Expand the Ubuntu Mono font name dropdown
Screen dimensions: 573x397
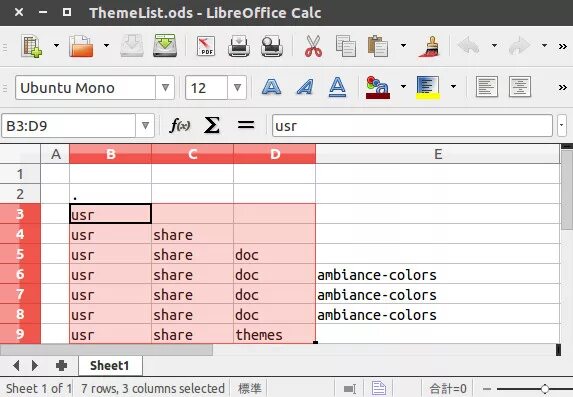tap(165, 87)
